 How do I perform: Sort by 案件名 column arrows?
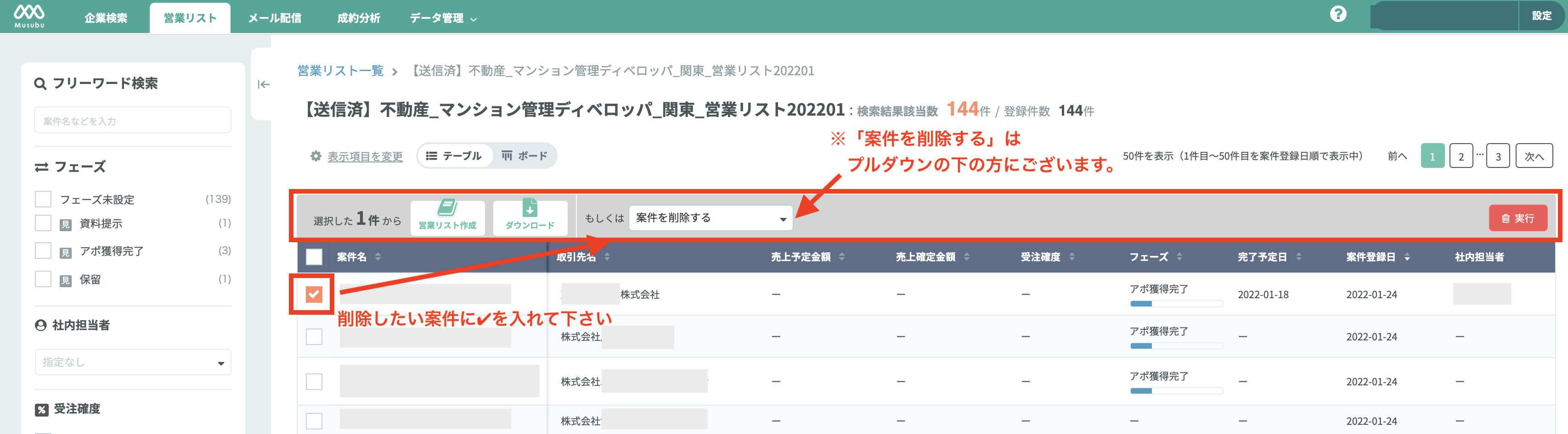click(378, 257)
